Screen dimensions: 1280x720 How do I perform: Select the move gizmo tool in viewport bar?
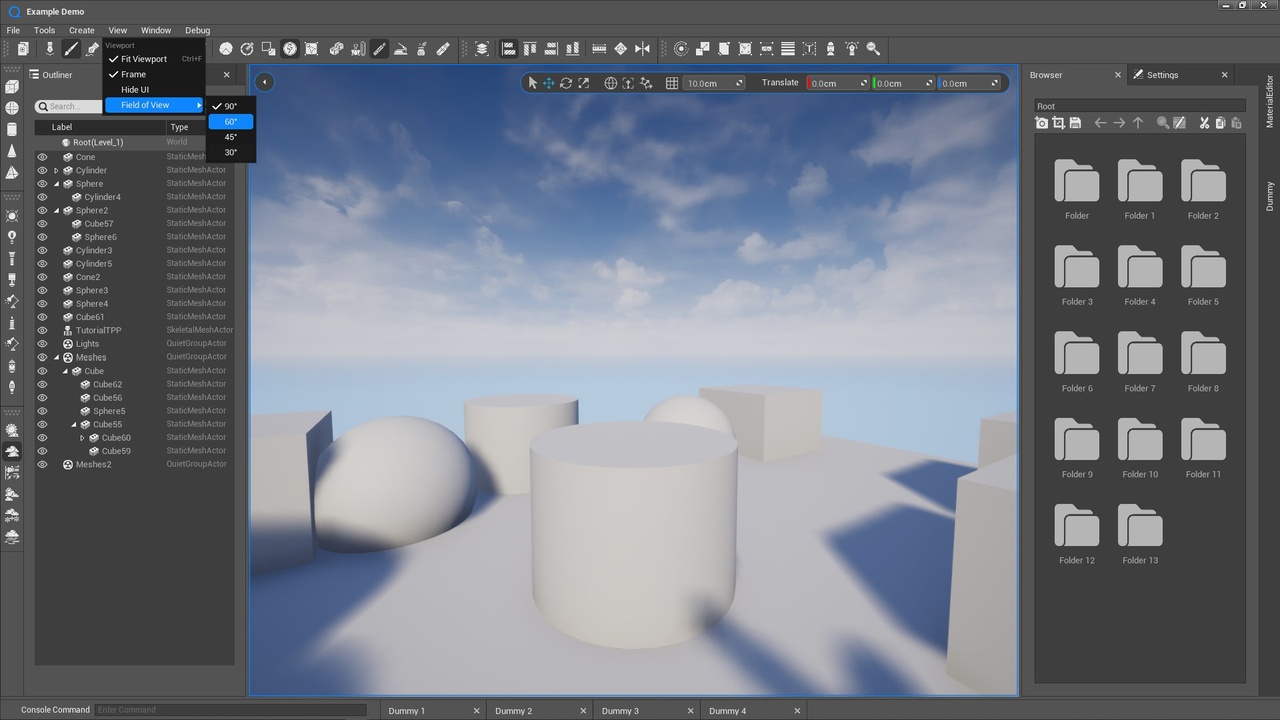click(x=549, y=83)
